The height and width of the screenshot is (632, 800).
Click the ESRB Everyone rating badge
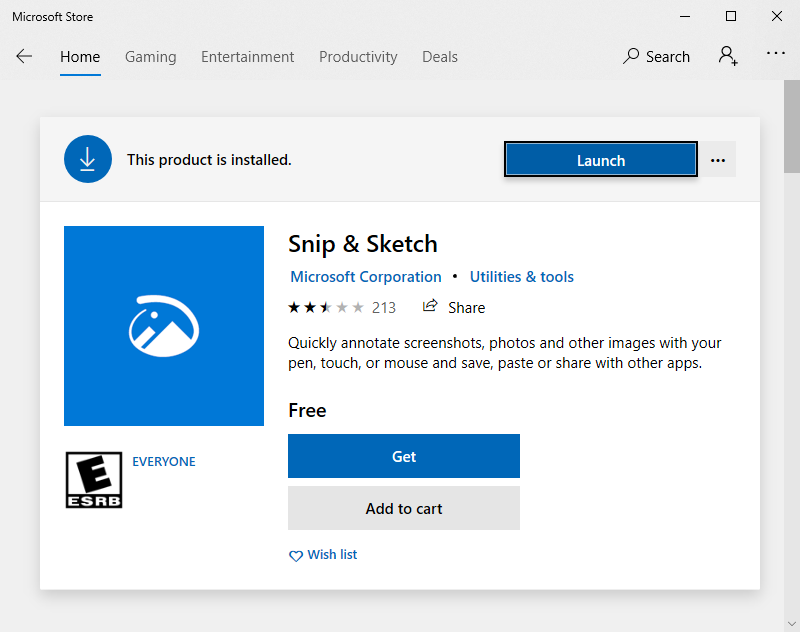[x=94, y=480]
